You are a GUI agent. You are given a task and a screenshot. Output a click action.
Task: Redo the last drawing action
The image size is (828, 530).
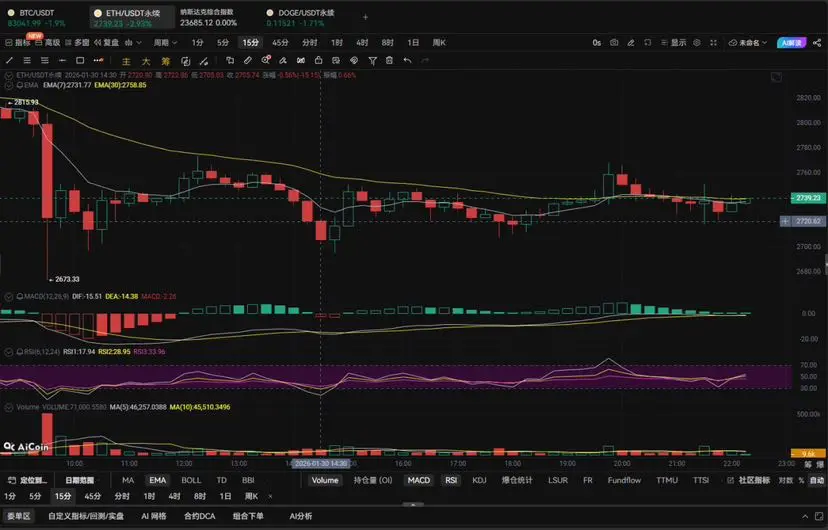point(425,61)
